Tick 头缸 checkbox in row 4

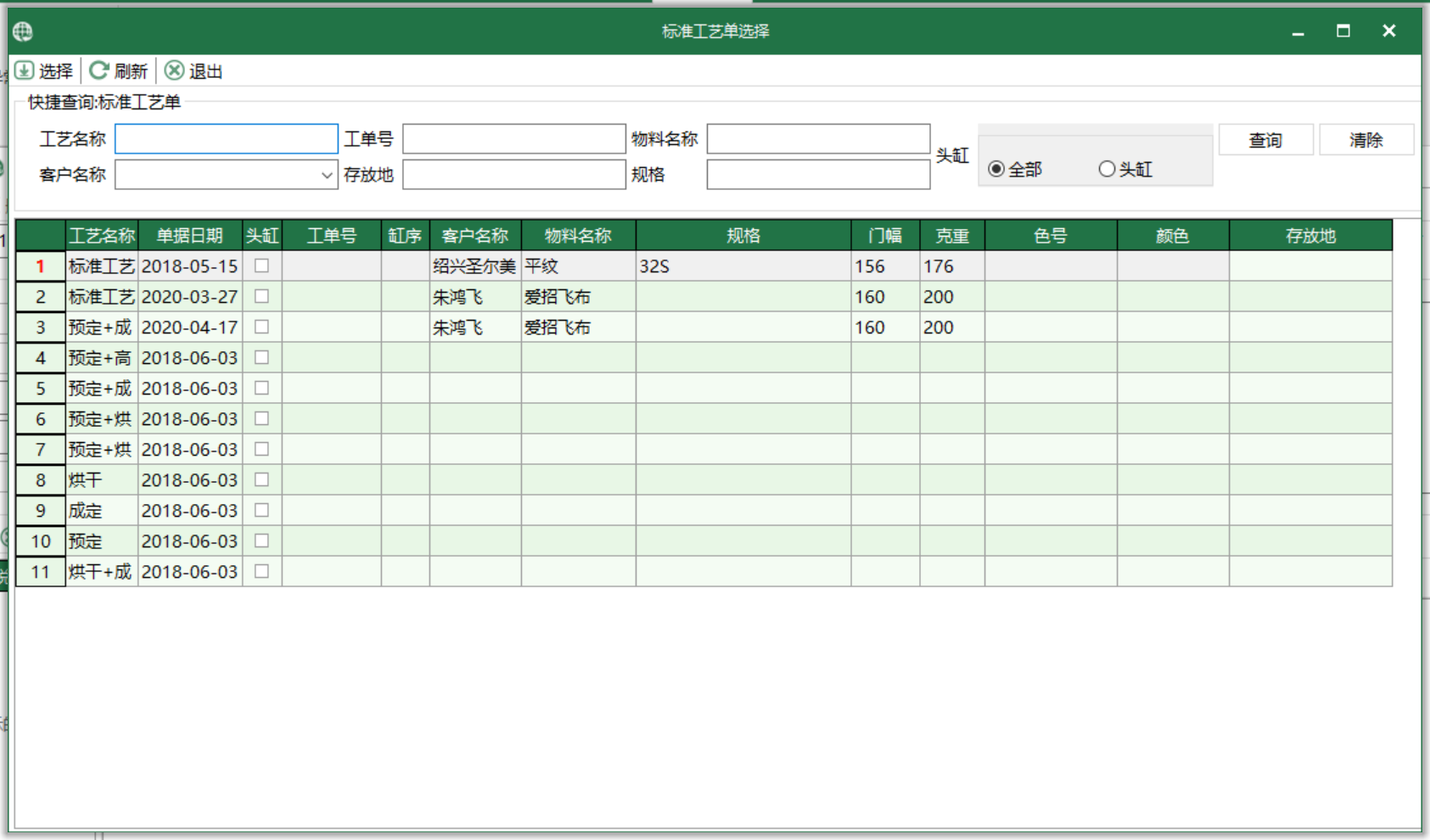(x=262, y=357)
